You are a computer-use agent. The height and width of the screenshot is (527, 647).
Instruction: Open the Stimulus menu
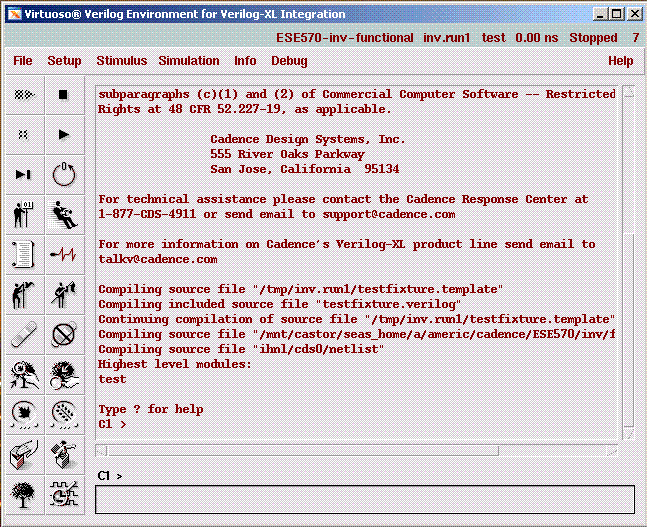click(122, 61)
